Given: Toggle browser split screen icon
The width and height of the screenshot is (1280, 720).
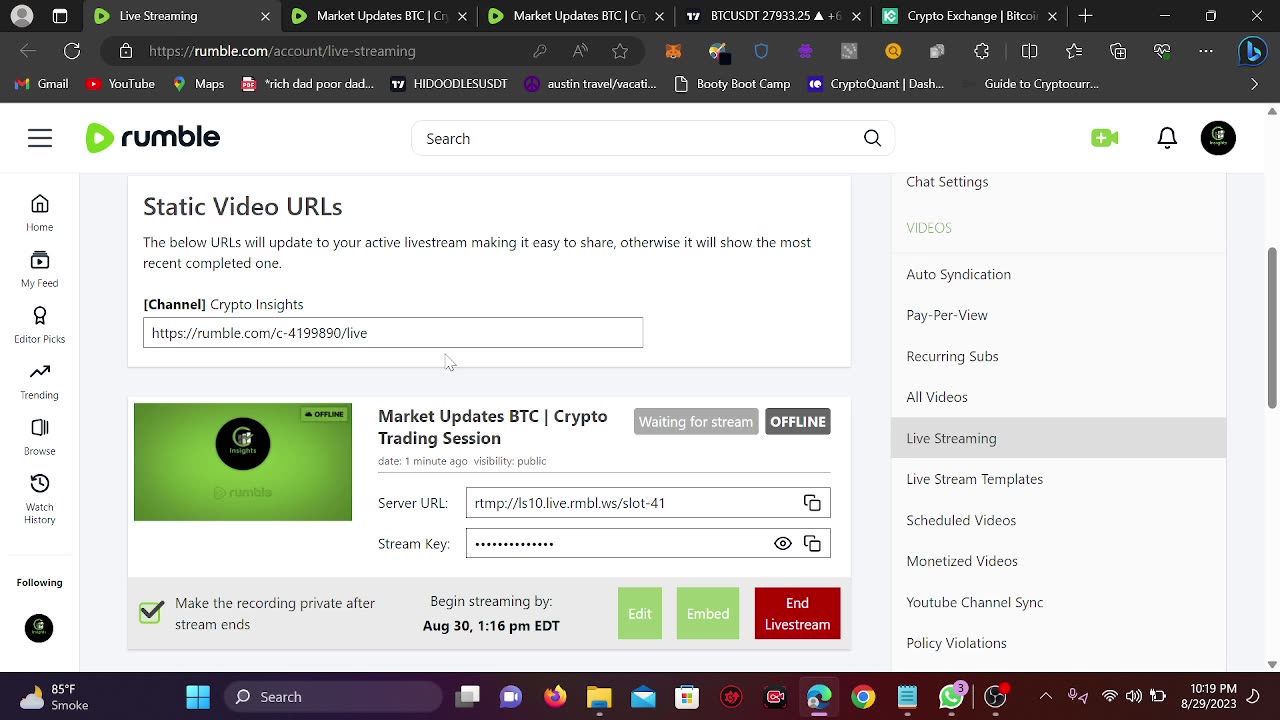Looking at the screenshot, I should (x=1029, y=51).
